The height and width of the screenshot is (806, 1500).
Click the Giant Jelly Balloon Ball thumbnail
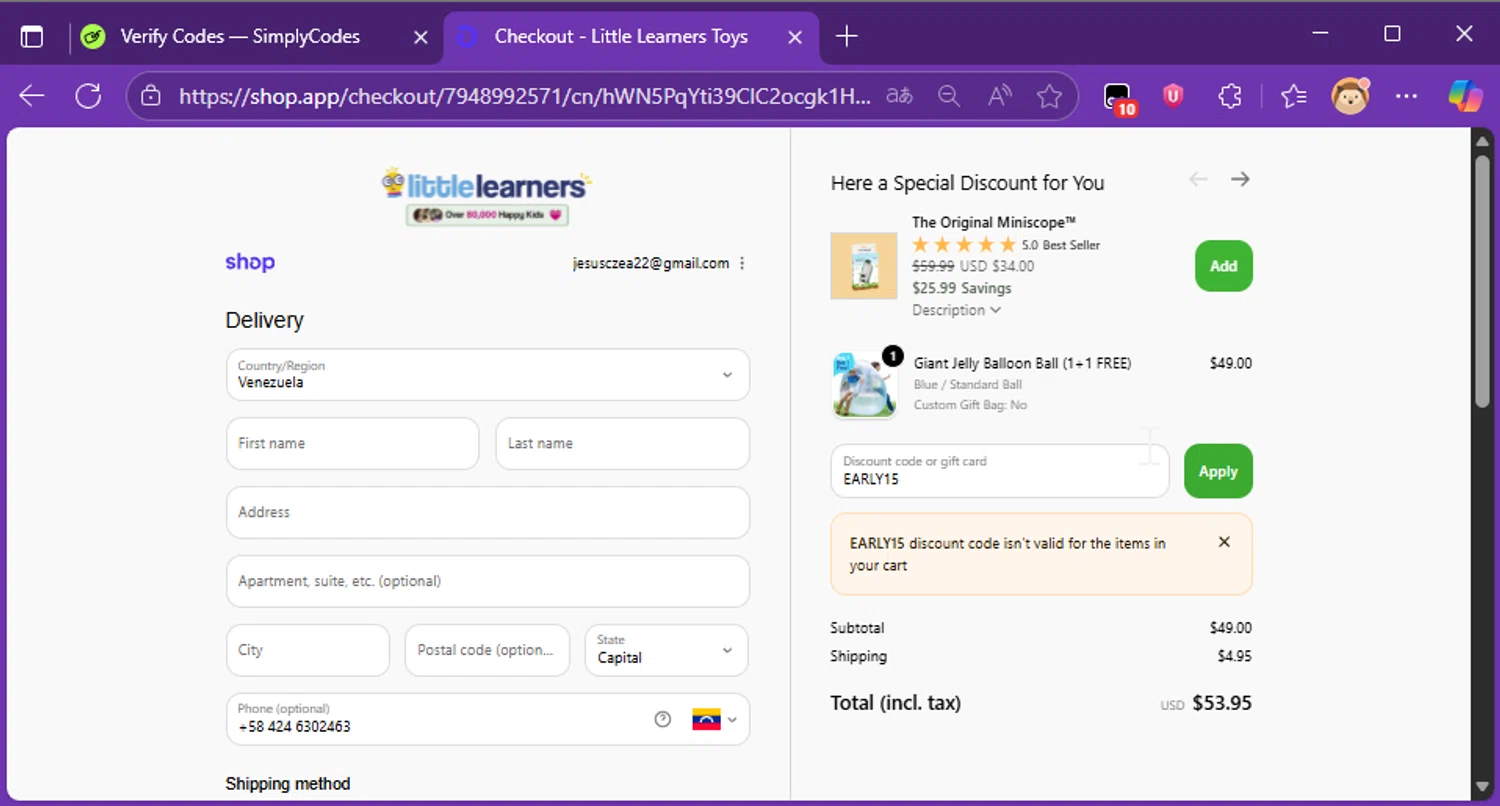click(864, 384)
